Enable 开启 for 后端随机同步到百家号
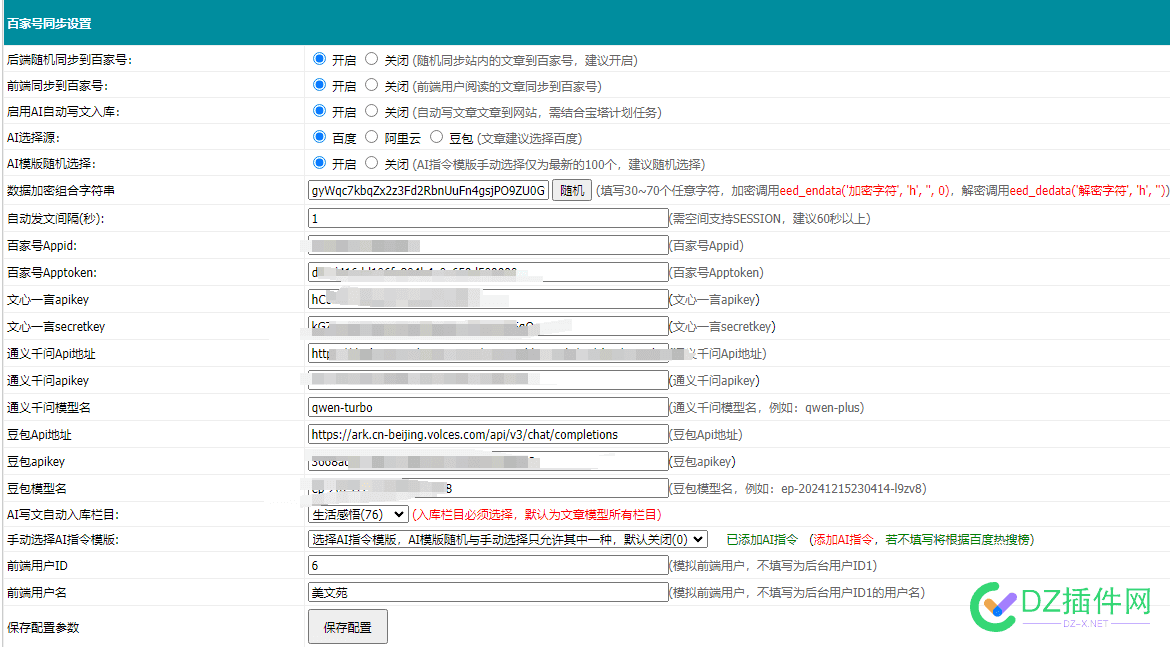 pos(319,59)
